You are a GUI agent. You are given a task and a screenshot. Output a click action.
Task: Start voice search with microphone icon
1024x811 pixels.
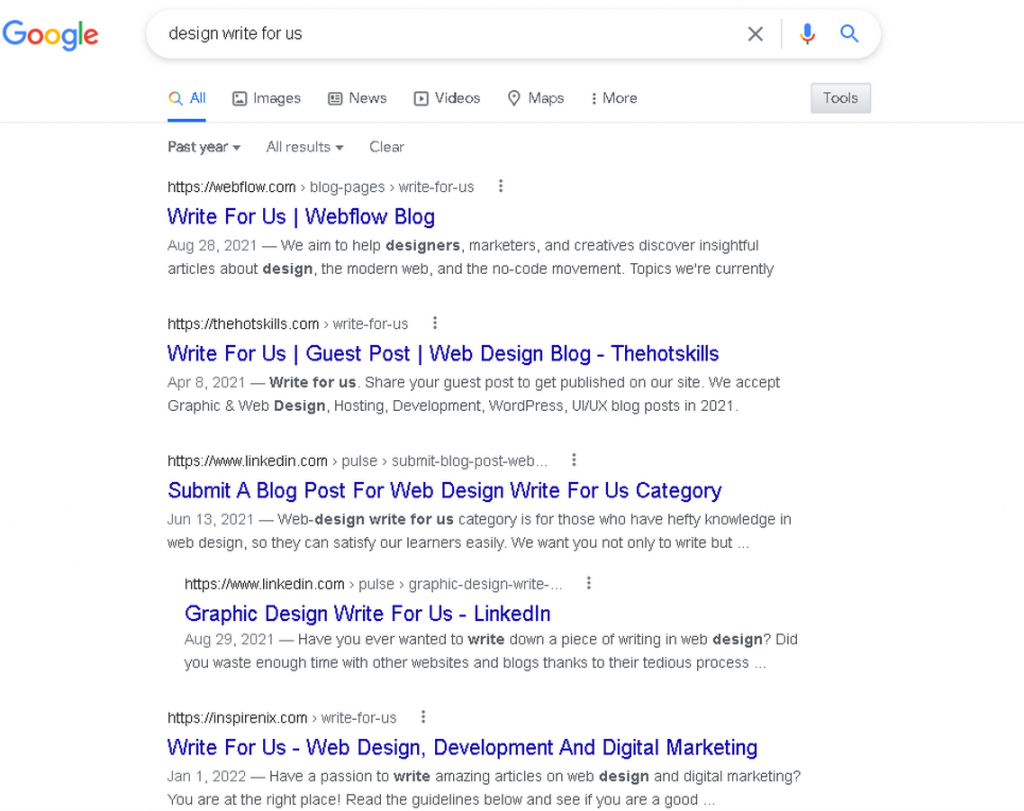pos(807,34)
